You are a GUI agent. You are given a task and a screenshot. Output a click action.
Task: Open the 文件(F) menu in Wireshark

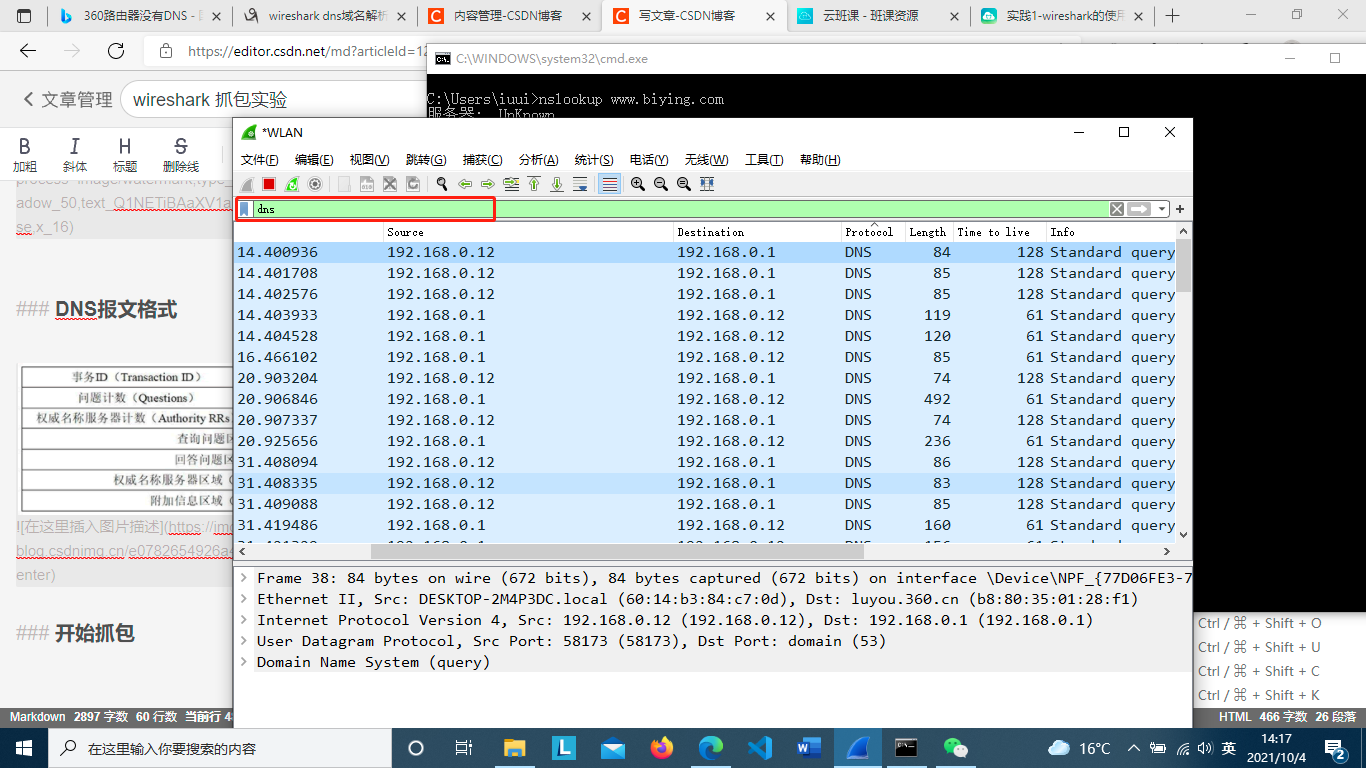pos(259,160)
